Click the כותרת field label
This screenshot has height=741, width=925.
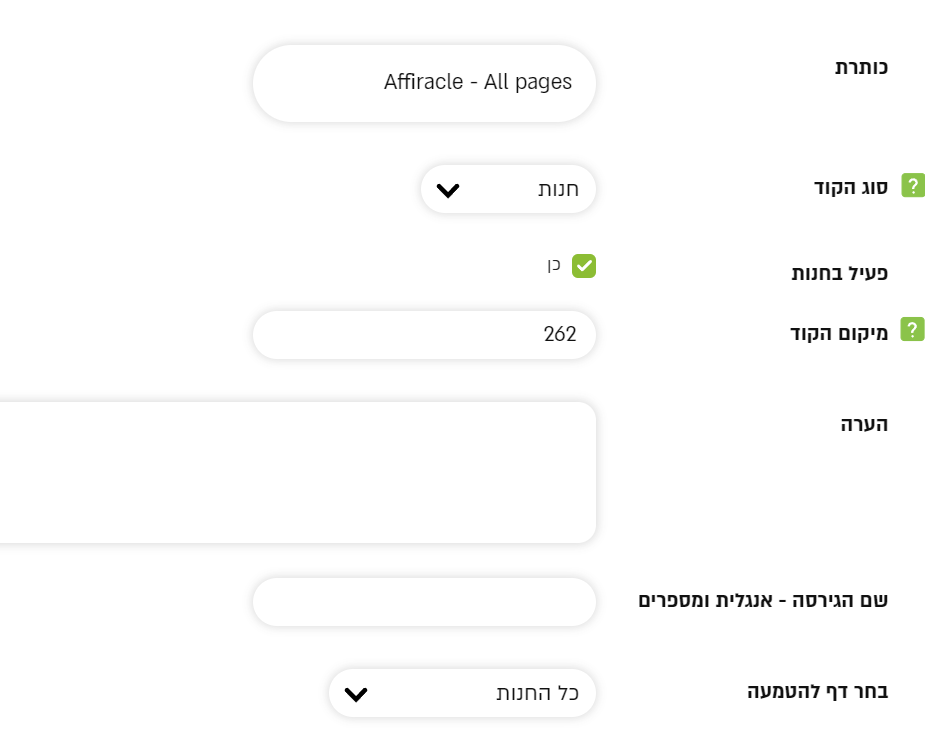coord(861,68)
